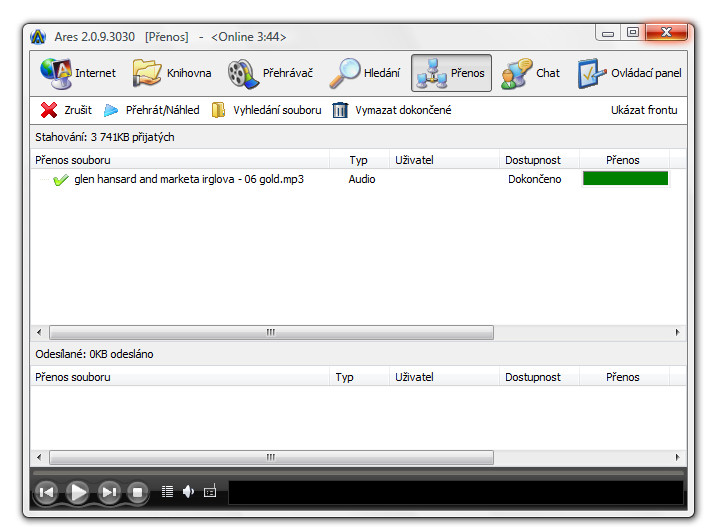Click the Hledání magnifying glass icon
This screenshot has width=709, height=529.
[x=345, y=73]
